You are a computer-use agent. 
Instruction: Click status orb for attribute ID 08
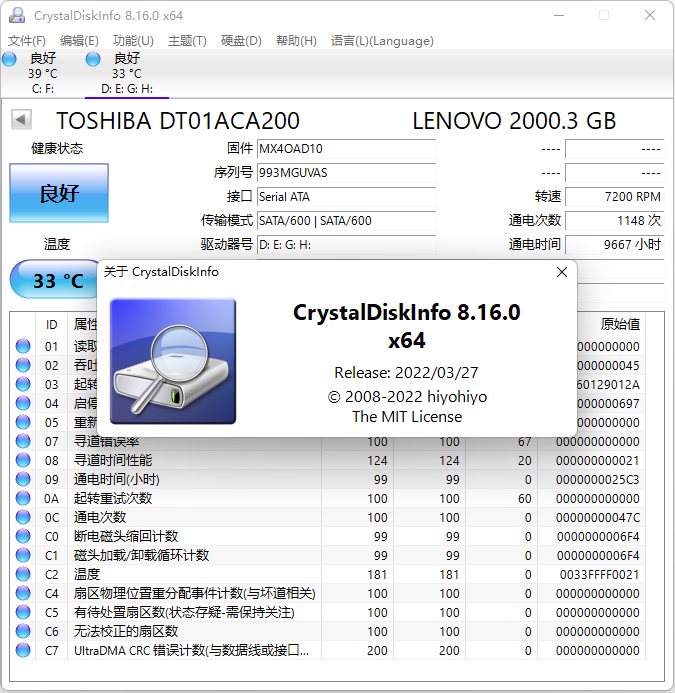(23, 460)
